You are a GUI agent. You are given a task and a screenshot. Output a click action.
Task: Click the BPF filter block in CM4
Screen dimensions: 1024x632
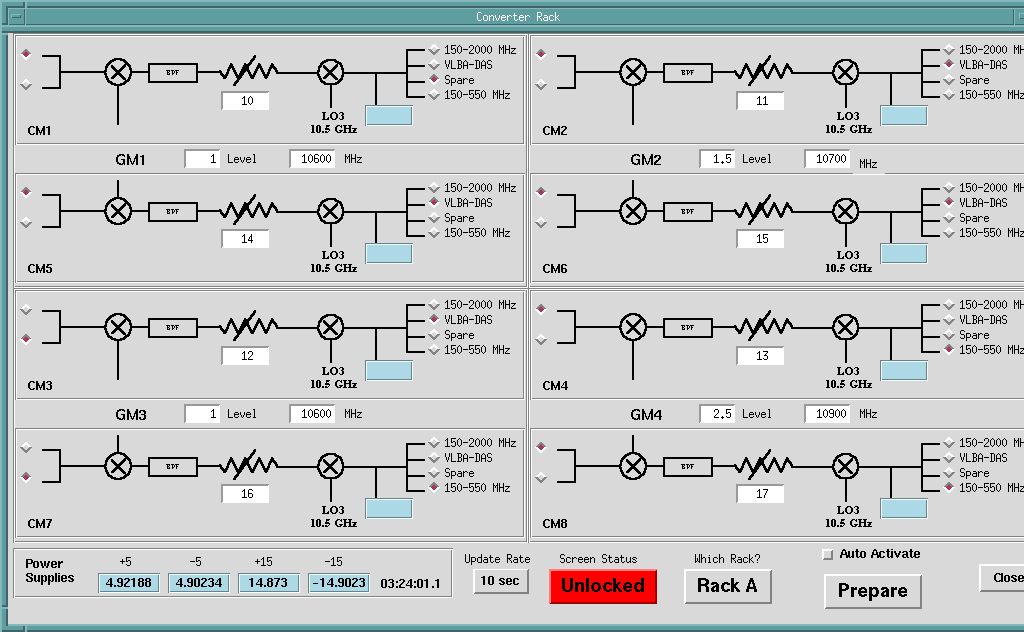(x=687, y=327)
